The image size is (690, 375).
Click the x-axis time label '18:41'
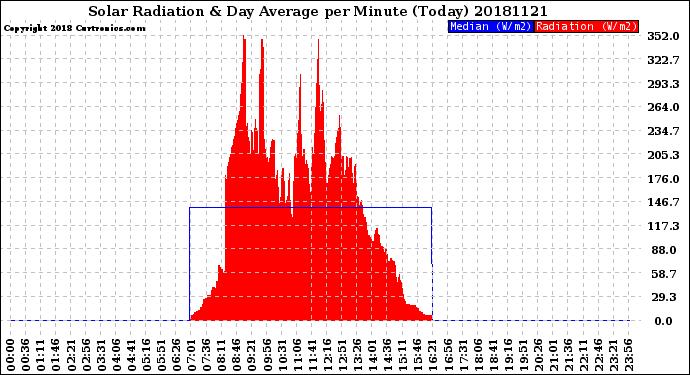coord(492,355)
